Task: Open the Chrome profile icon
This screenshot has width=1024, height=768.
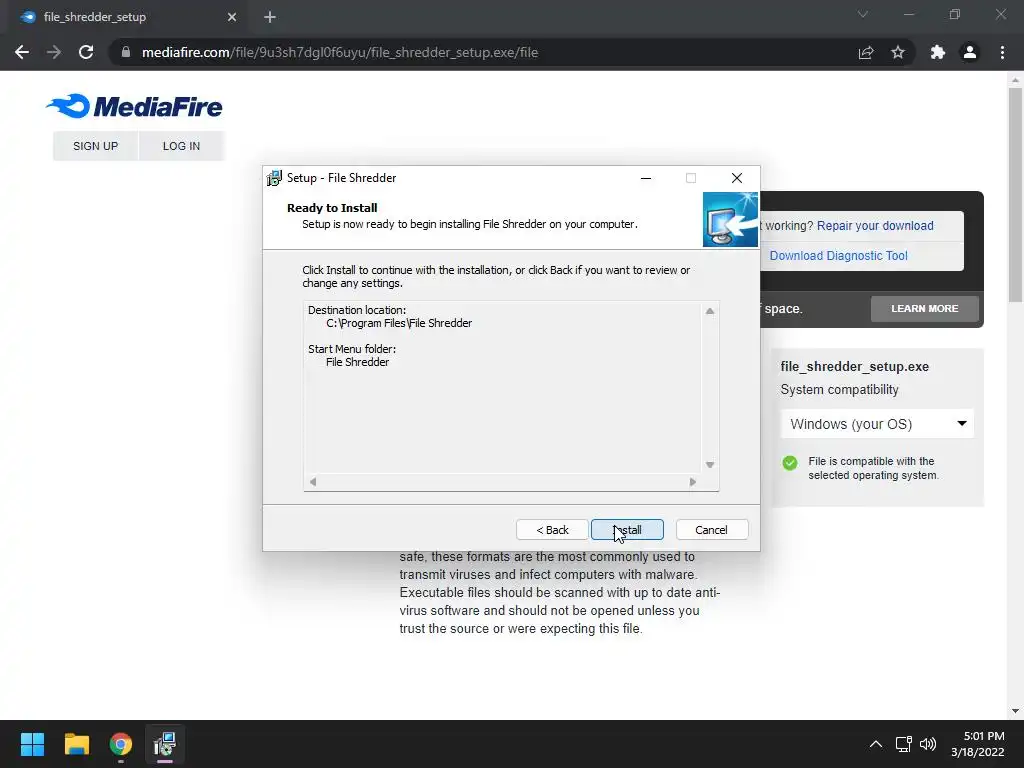Action: pyautogui.click(x=970, y=52)
